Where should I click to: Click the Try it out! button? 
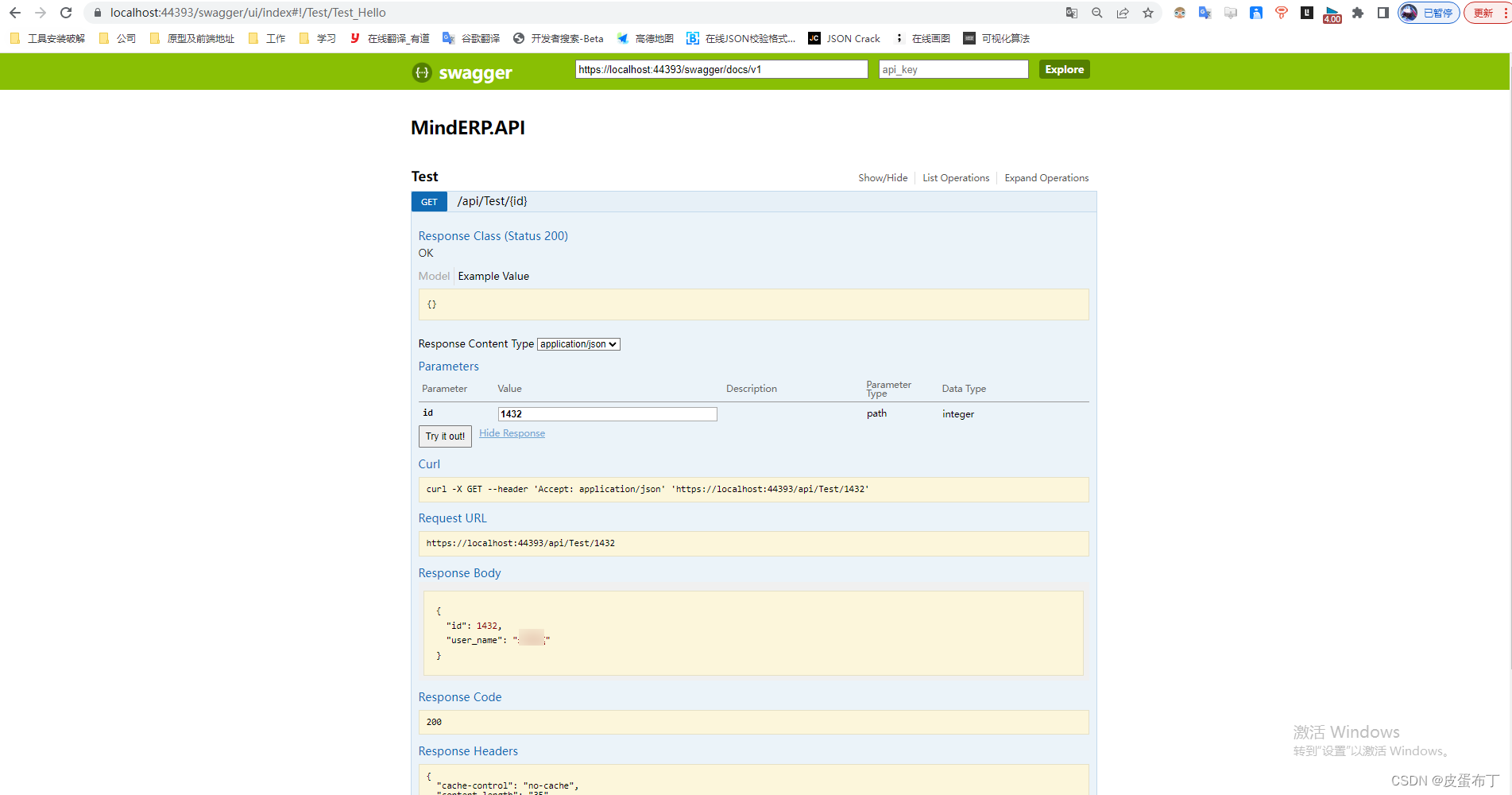click(x=445, y=436)
